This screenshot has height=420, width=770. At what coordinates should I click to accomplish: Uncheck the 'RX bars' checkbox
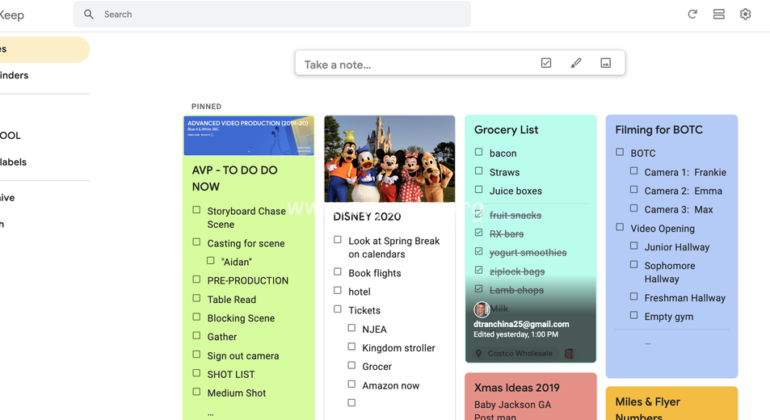(479, 233)
